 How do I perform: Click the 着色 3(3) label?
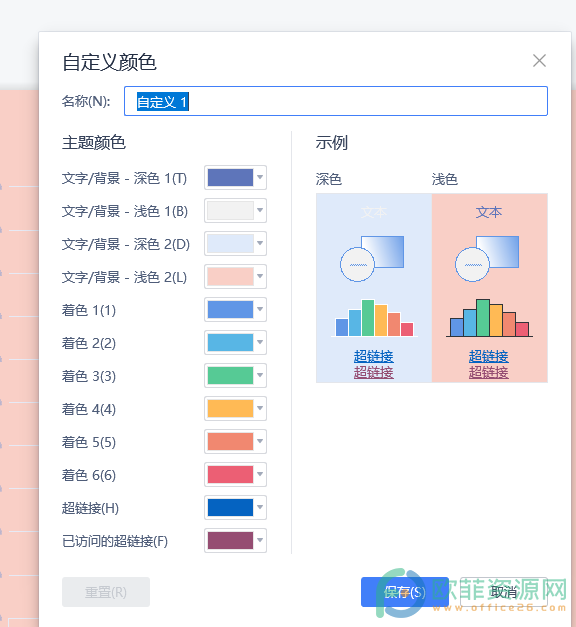89,376
